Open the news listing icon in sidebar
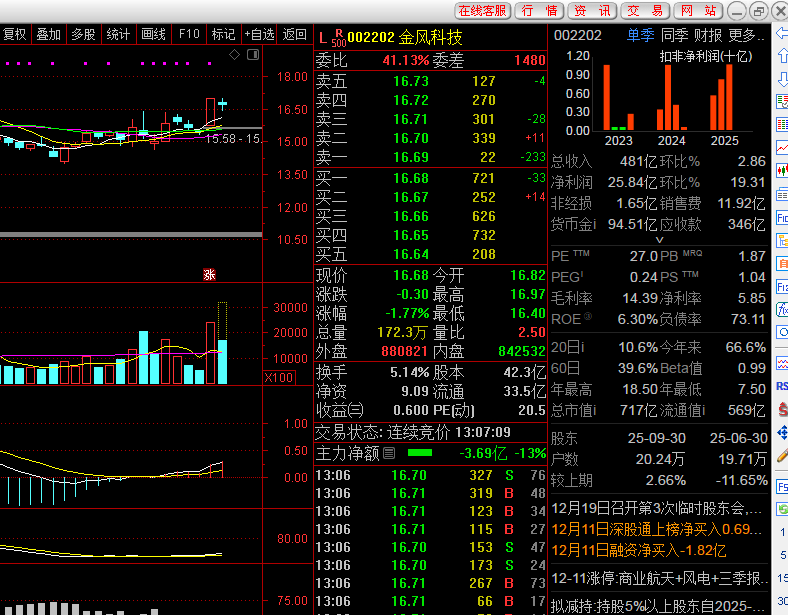Viewport: 788px width, 615px height. [x=782, y=194]
